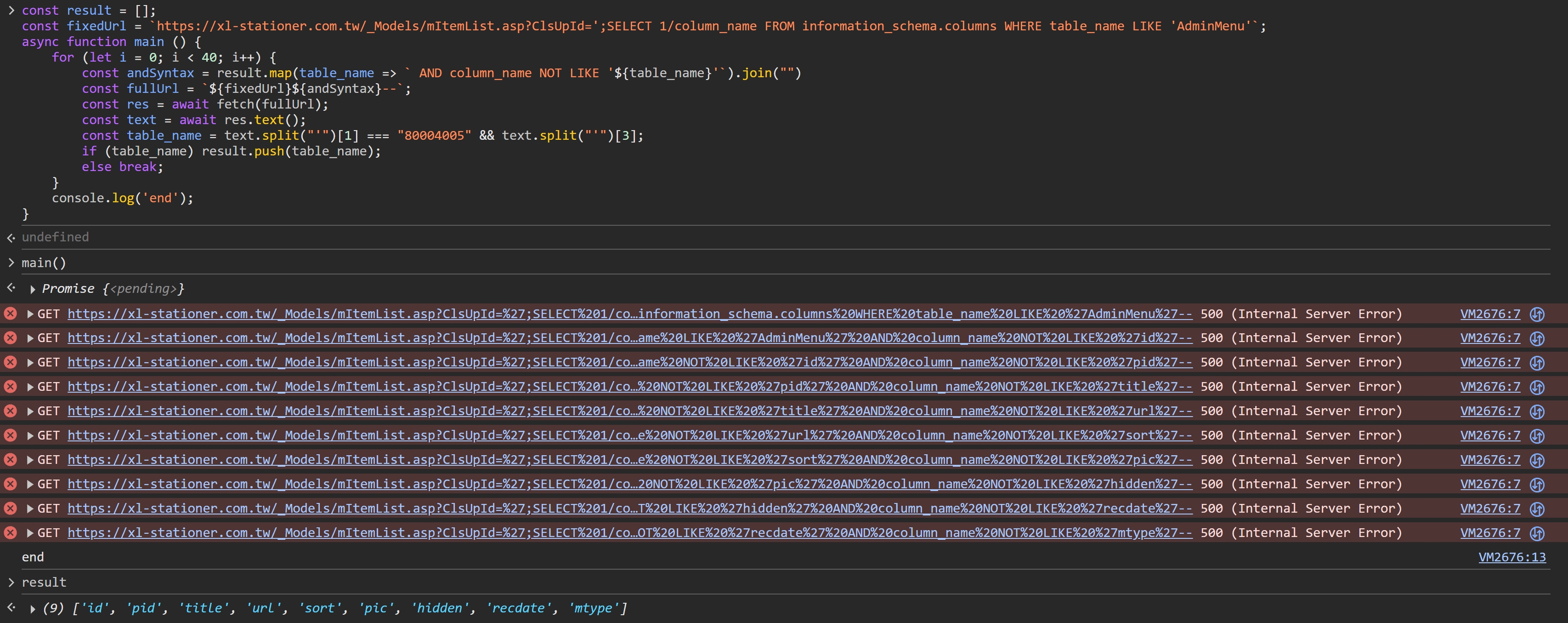
Task: Expand the Promise {<pending>} object
Action: (x=32, y=289)
